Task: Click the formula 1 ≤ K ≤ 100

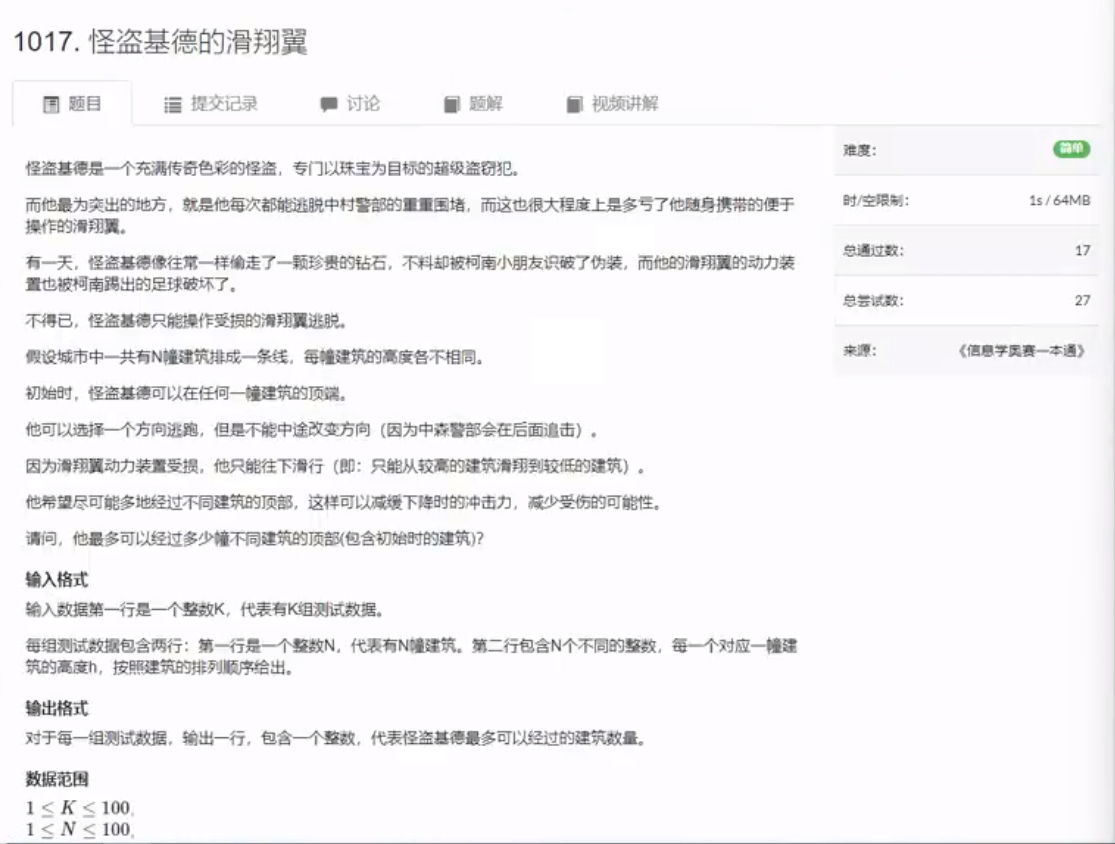Action: click(x=80, y=808)
